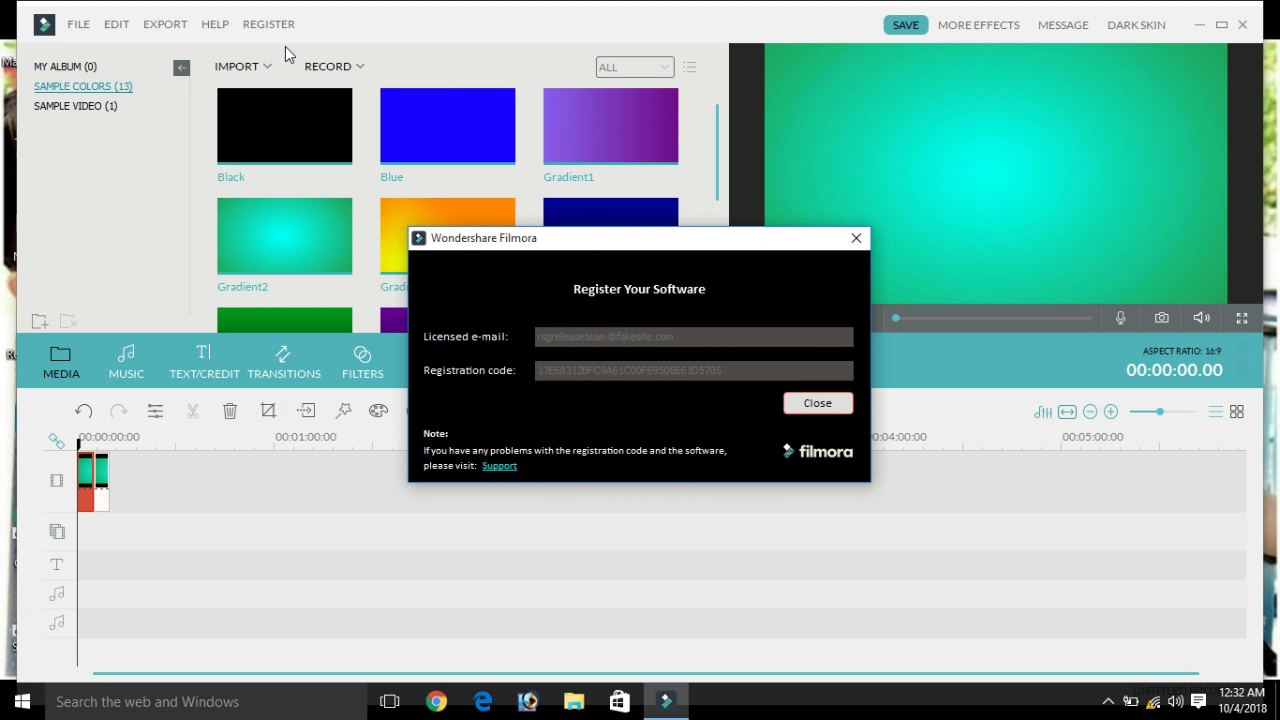
Task: Open the ALL media filter combo box
Action: click(x=634, y=67)
